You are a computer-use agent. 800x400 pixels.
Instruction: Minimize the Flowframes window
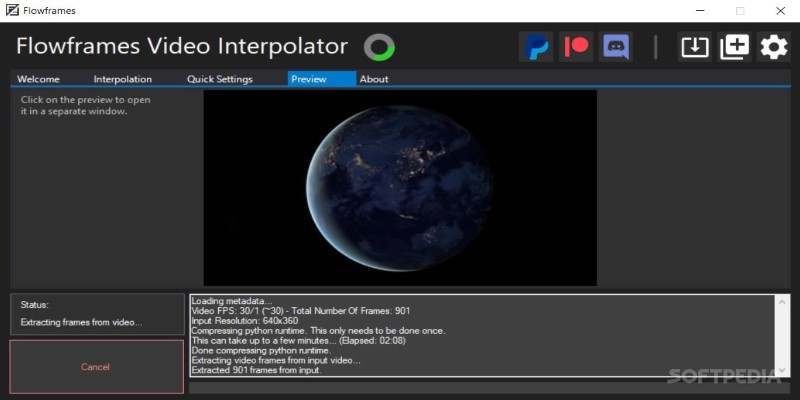(694, 11)
